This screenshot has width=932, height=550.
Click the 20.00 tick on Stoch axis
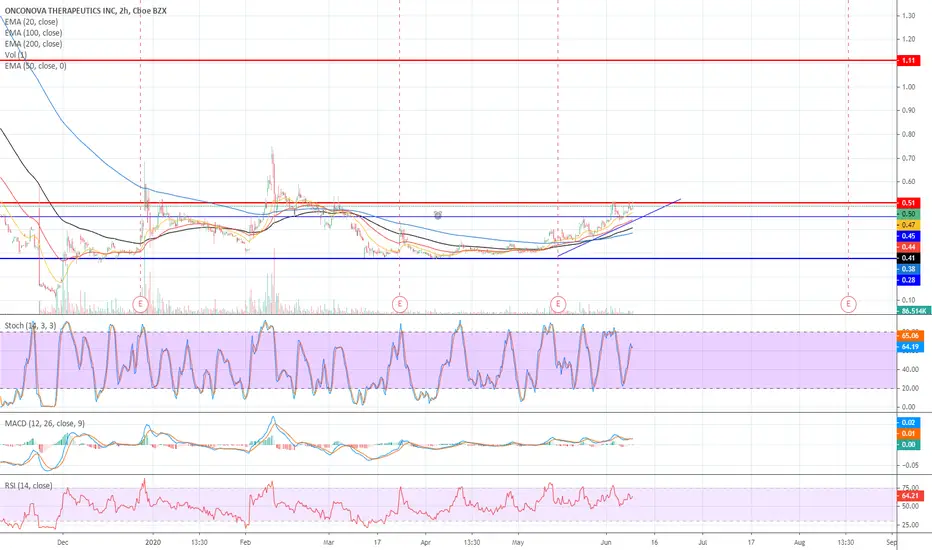point(908,388)
